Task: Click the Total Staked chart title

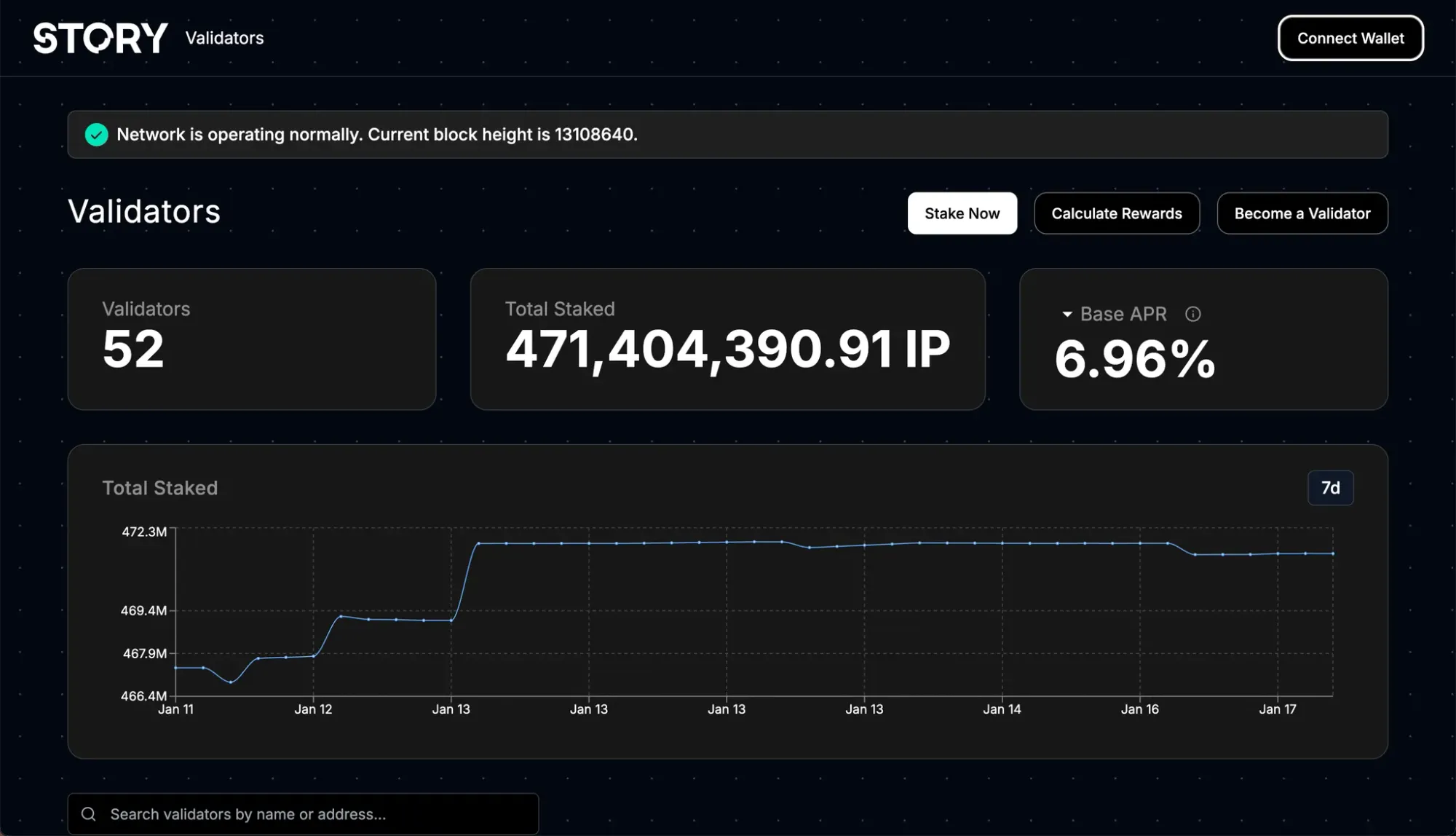Action: pyautogui.click(x=160, y=488)
